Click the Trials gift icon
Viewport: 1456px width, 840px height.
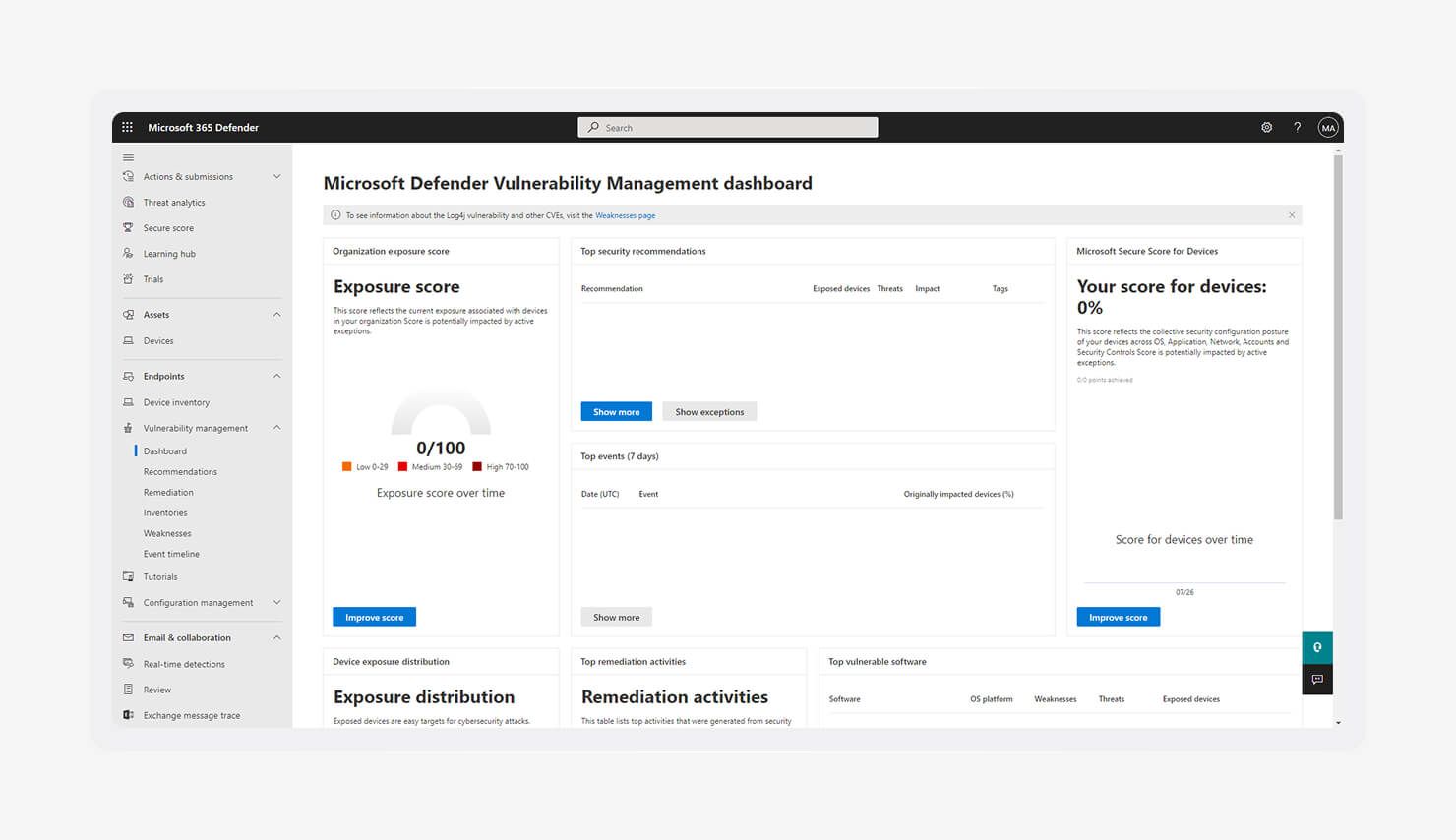(128, 278)
